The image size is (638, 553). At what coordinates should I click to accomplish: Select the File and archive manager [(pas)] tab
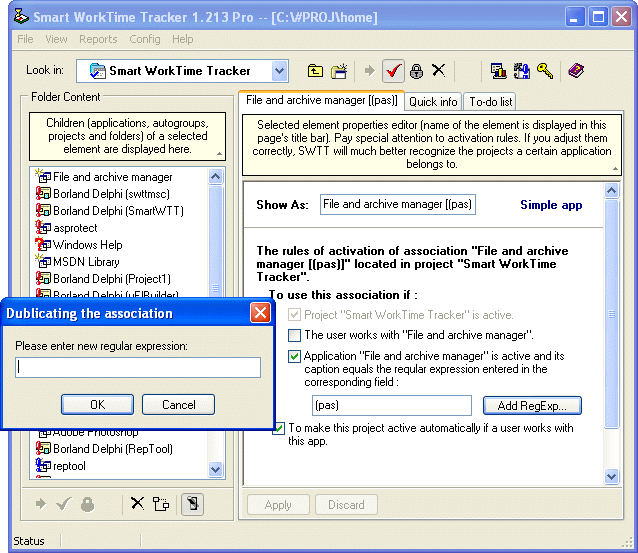click(321, 100)
